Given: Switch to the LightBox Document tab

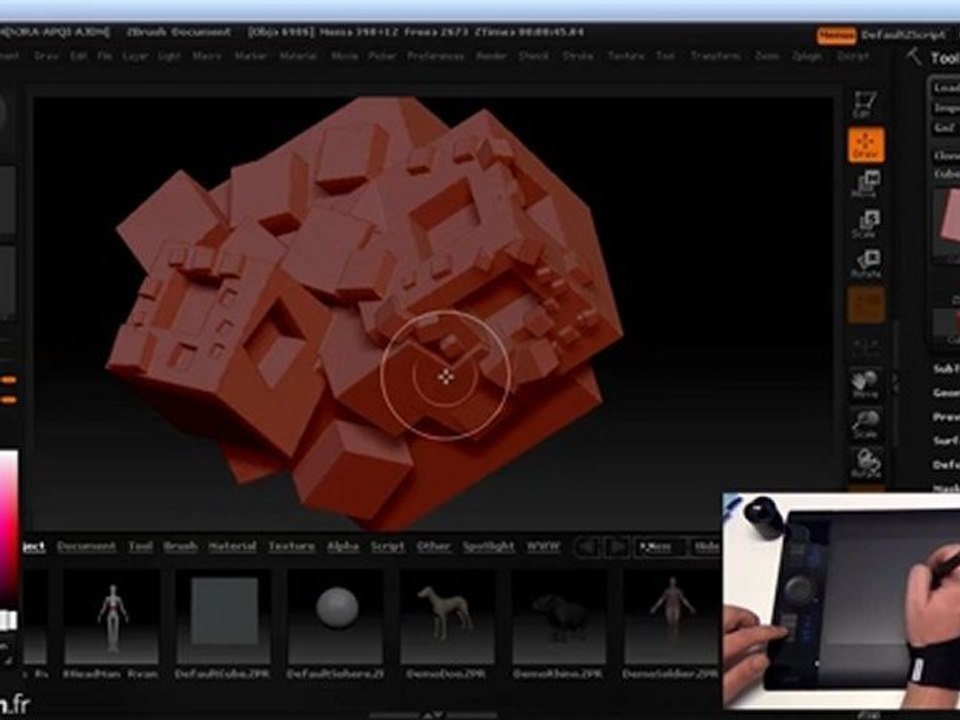Looking at the screenshot, I should [86, 546].
